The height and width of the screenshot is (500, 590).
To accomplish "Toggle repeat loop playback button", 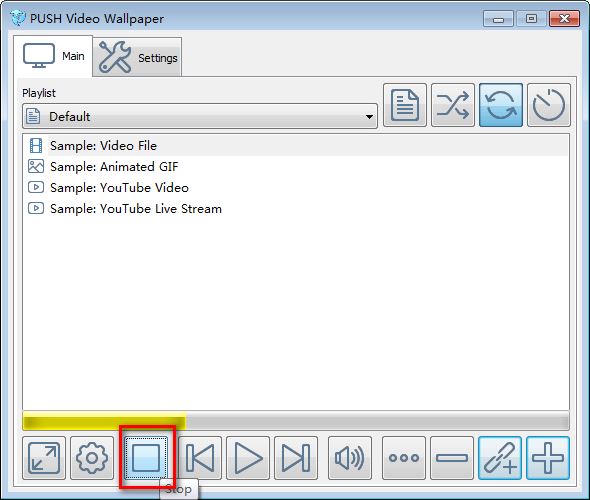I will click(501, 105).
